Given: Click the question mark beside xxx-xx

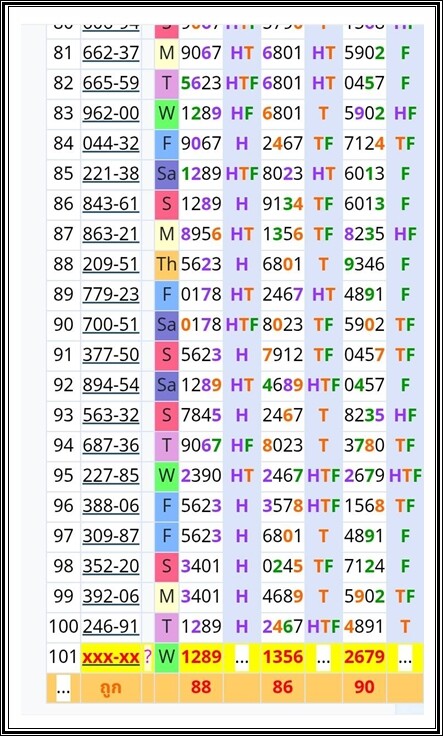Looking at the screenshot, I should point(148,656).
